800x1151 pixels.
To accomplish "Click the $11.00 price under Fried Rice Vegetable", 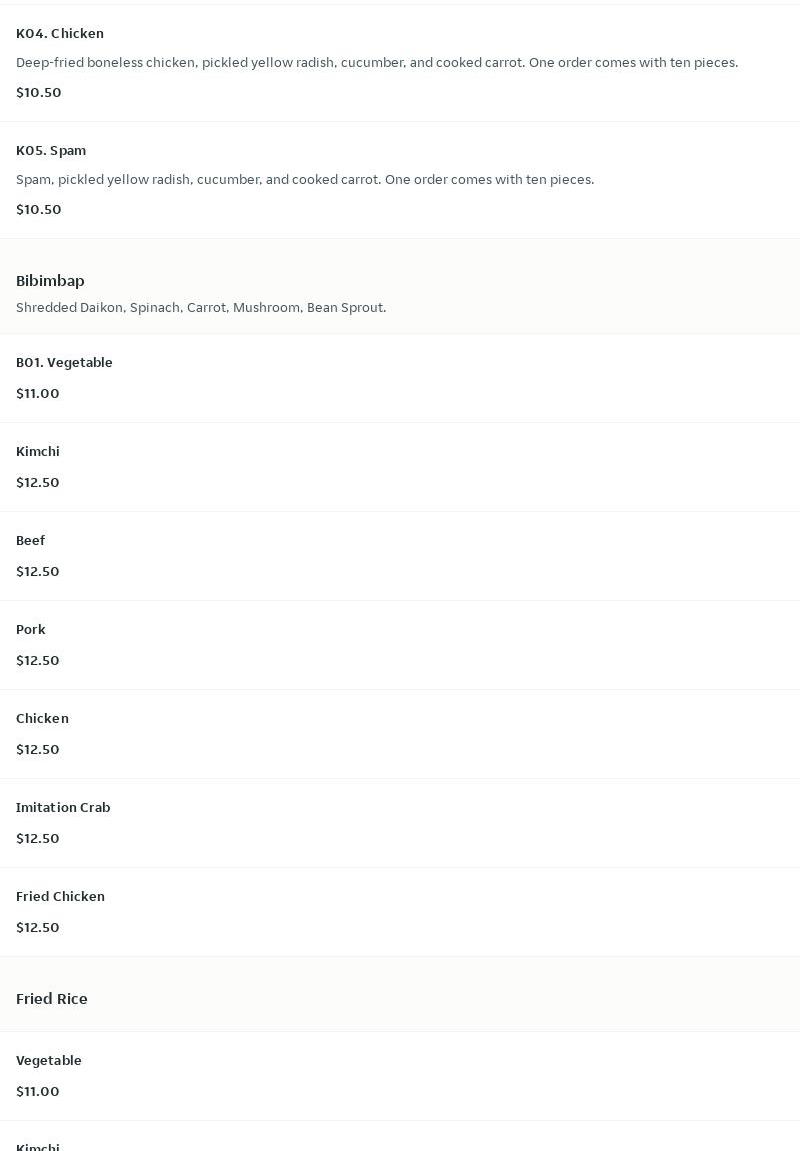I will point(38,1091).
